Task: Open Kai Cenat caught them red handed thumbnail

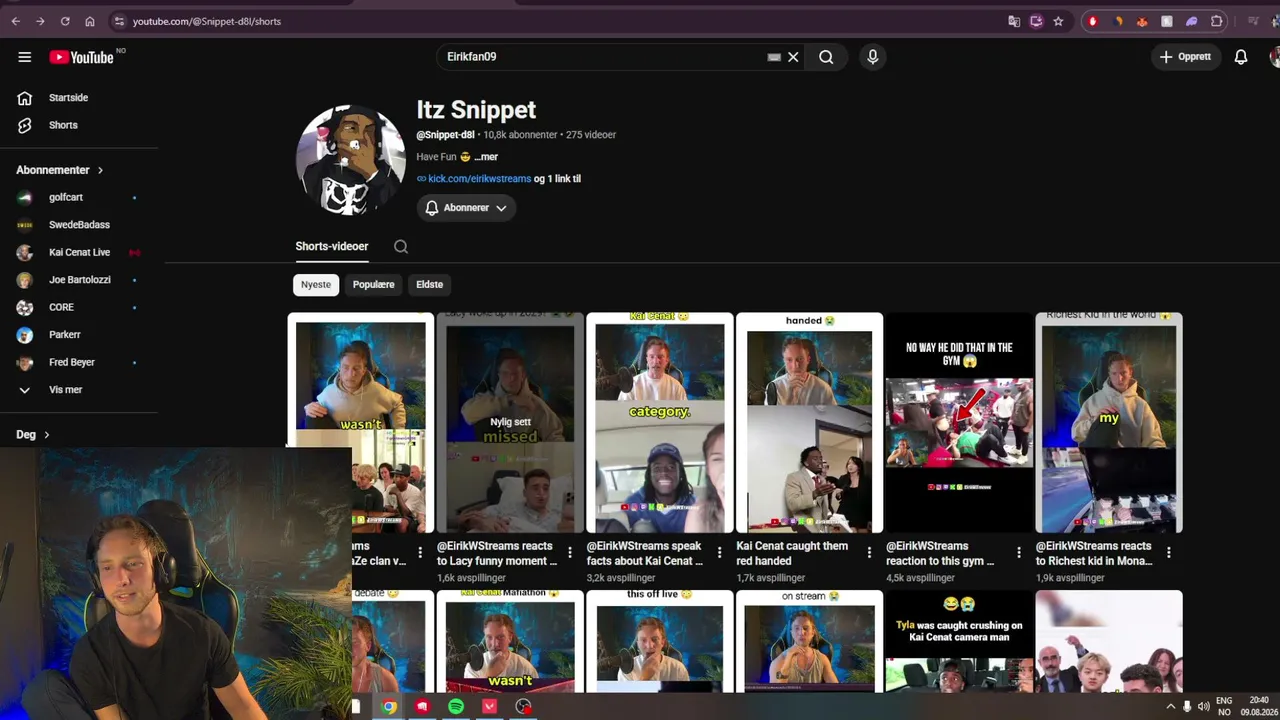Action: tap(810, 423)
